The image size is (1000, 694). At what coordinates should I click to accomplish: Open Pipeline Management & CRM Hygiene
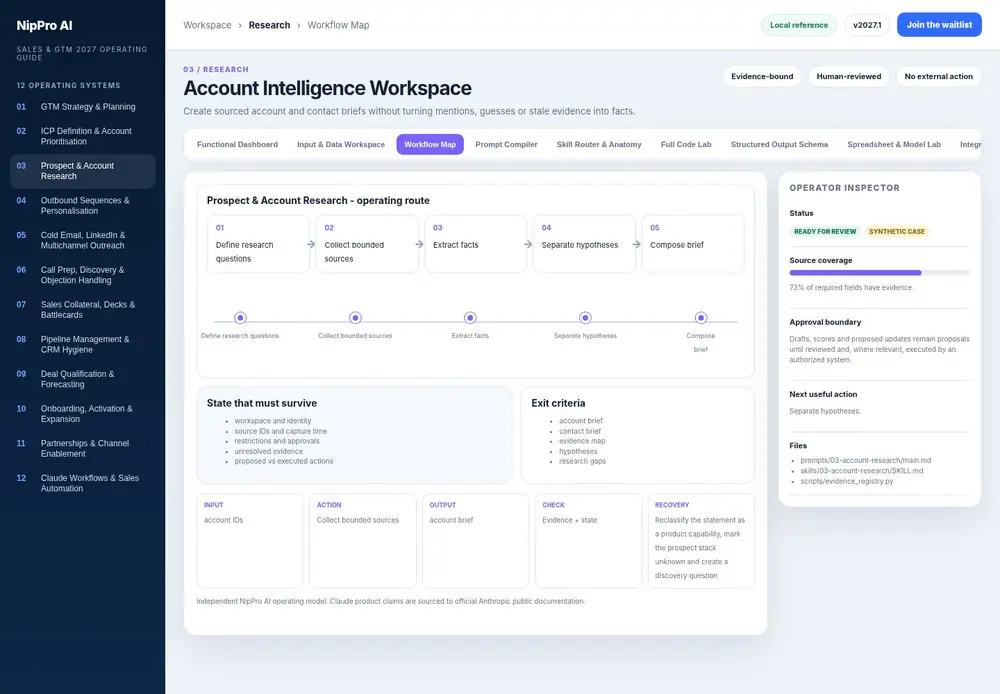(82, 344)
